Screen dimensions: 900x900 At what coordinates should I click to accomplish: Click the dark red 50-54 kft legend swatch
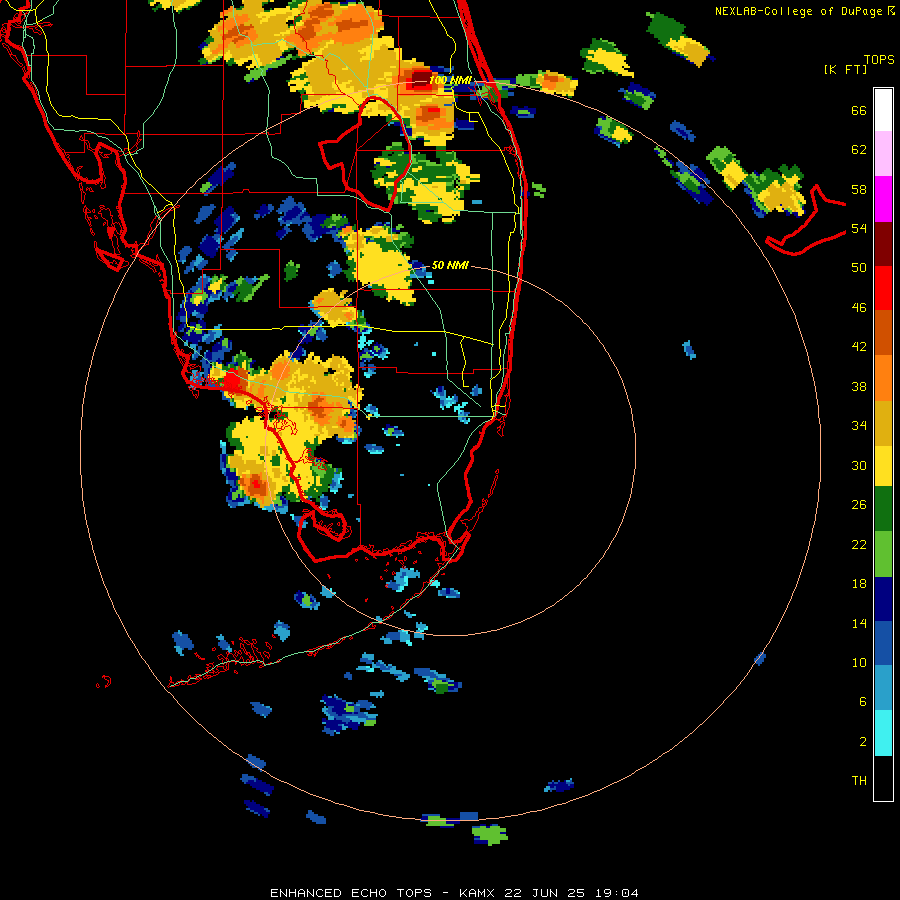click(x=883, y=244)
